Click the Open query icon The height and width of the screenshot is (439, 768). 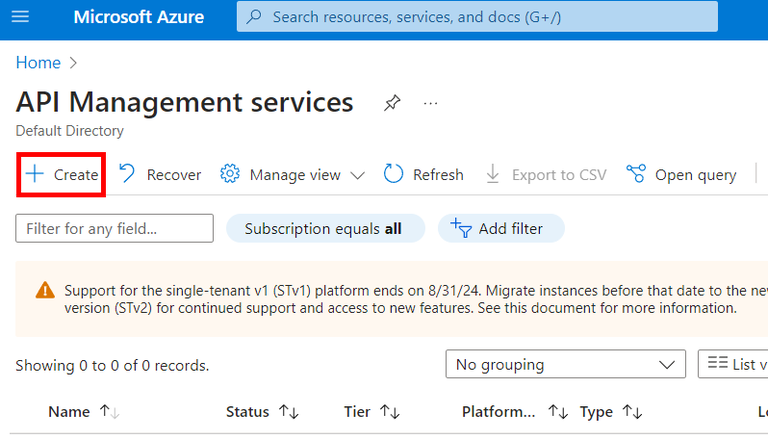[x=636, y=174]
